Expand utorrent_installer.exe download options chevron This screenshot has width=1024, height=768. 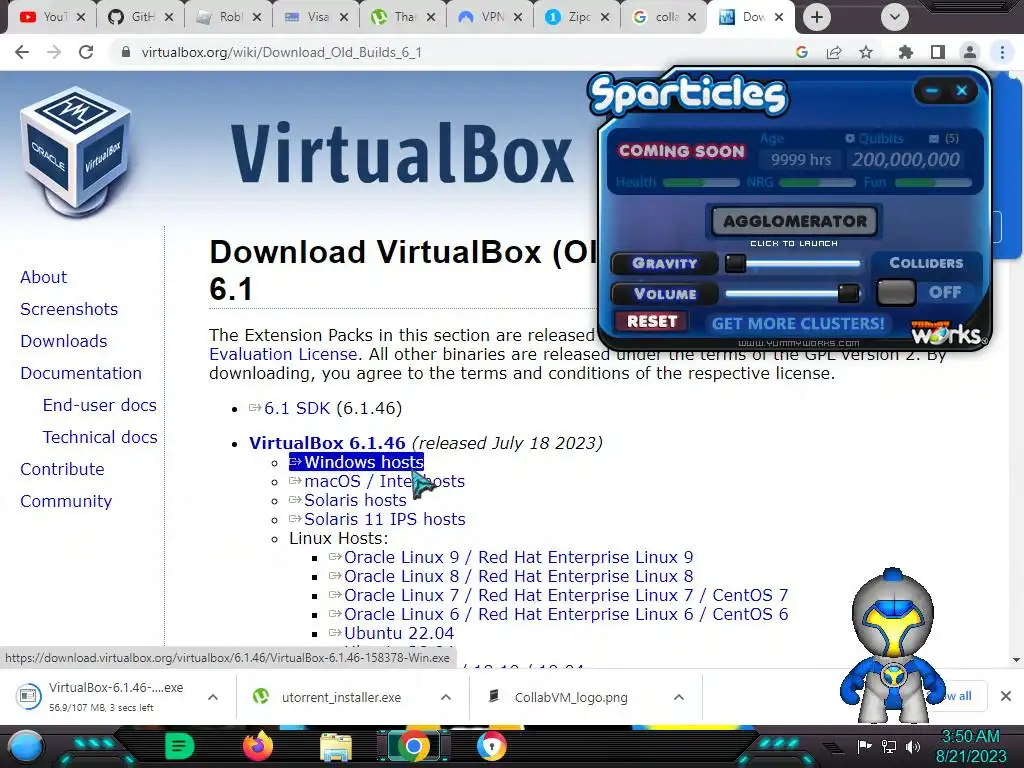tap(446, 697)
